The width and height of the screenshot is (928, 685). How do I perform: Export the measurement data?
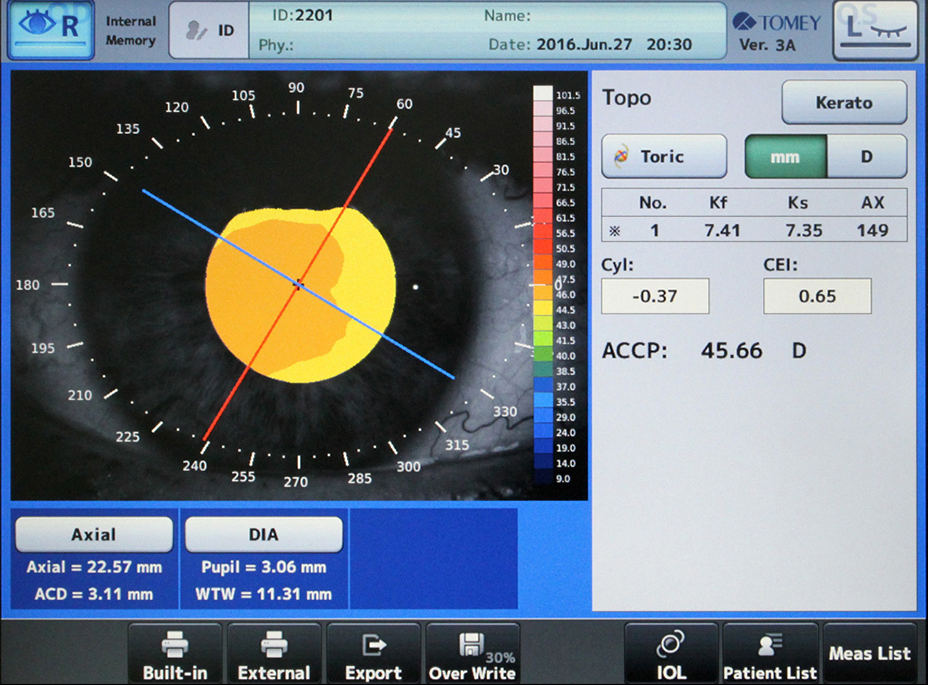click(373, 655)
